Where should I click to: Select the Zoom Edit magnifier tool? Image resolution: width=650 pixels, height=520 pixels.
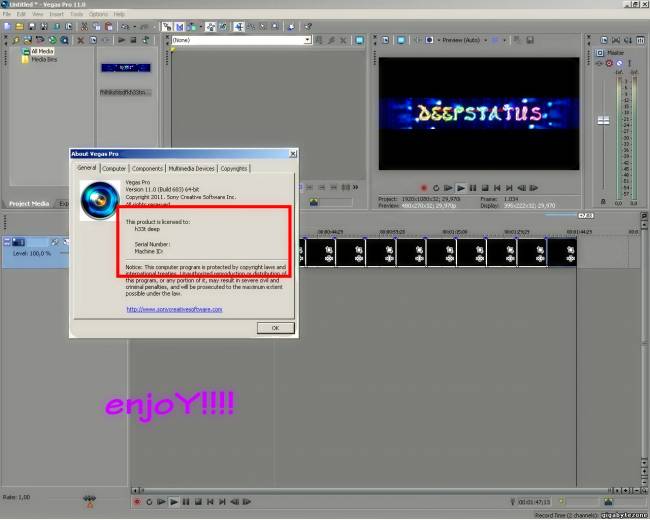click(x=275, y=27)
